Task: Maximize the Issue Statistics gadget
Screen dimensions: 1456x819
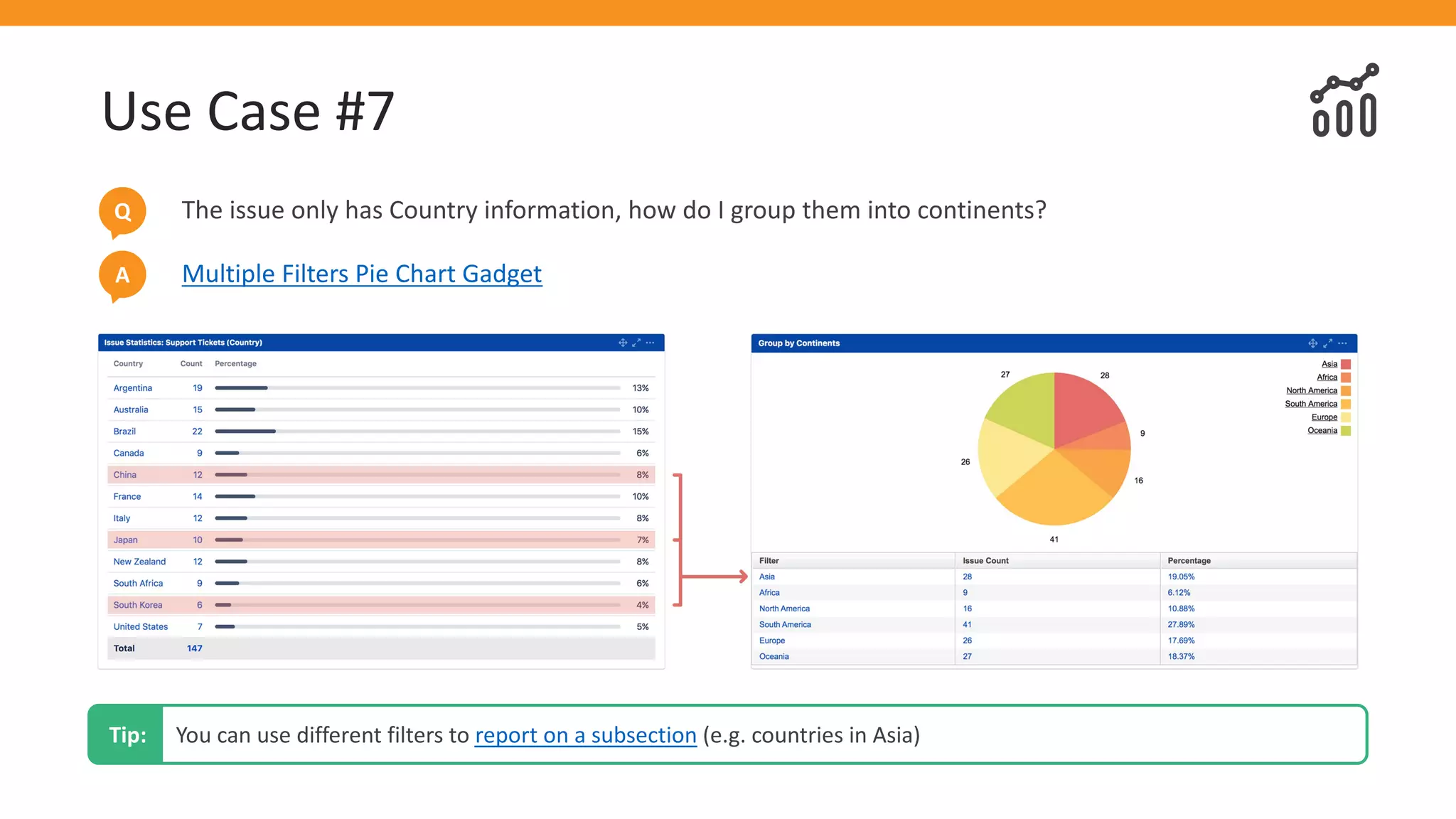Action: point(636,343)
